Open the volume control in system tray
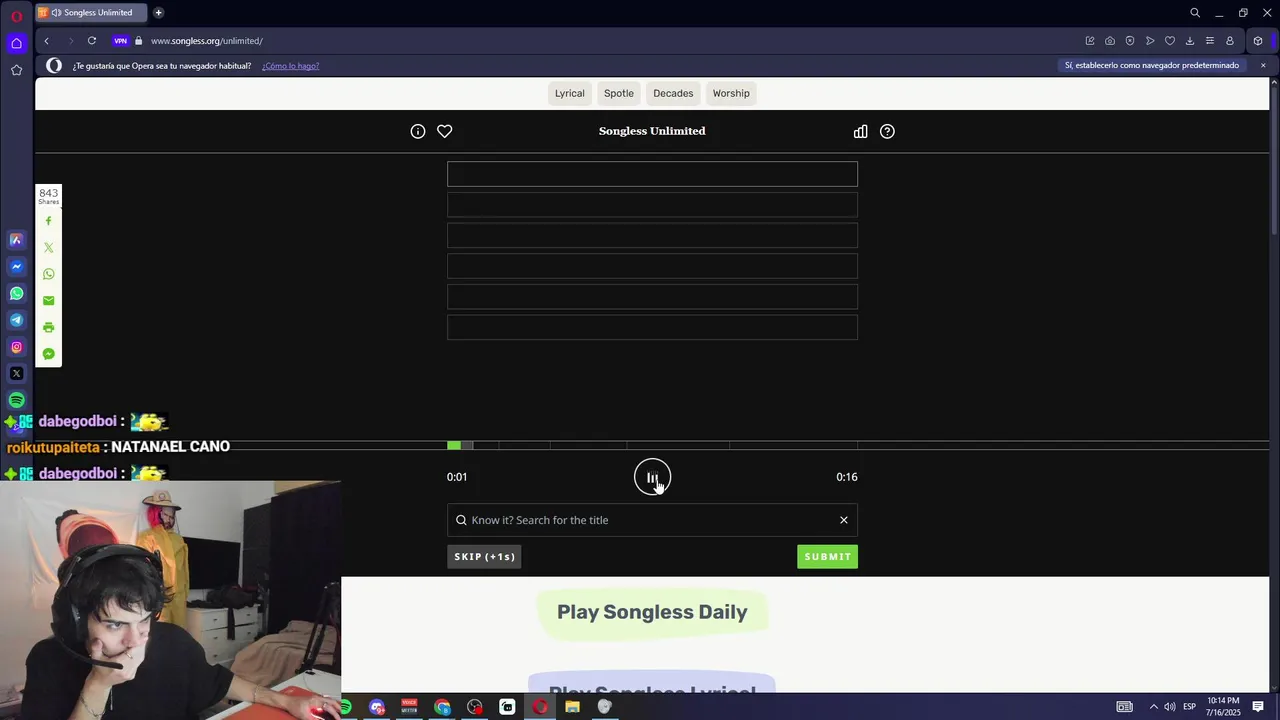 click(x=1170, y=707)
